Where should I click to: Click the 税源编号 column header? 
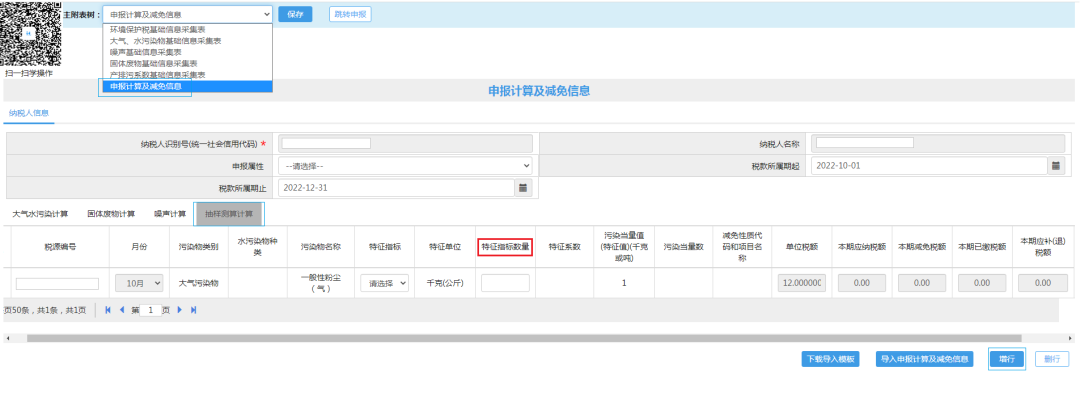(x=60, y=246)
